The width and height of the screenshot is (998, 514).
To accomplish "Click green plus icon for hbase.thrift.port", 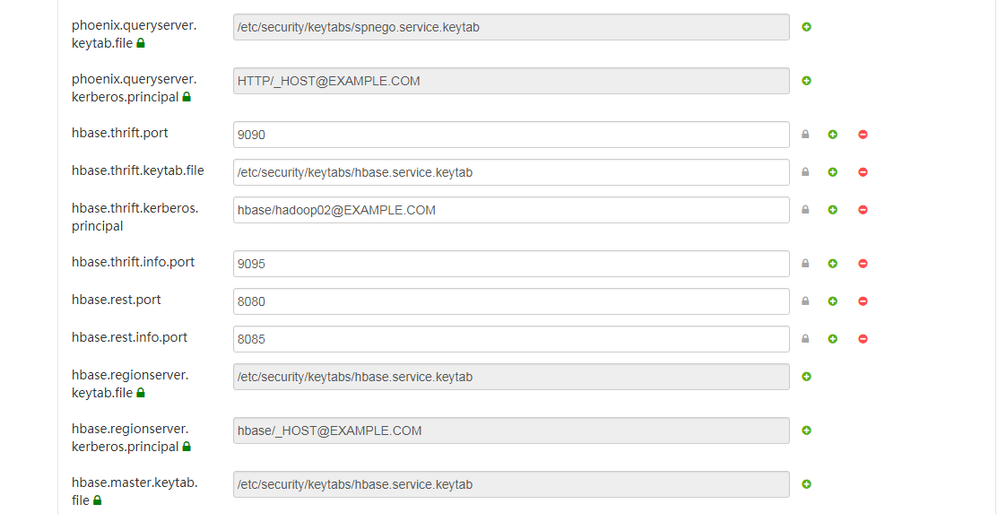I will coord(832,134).
